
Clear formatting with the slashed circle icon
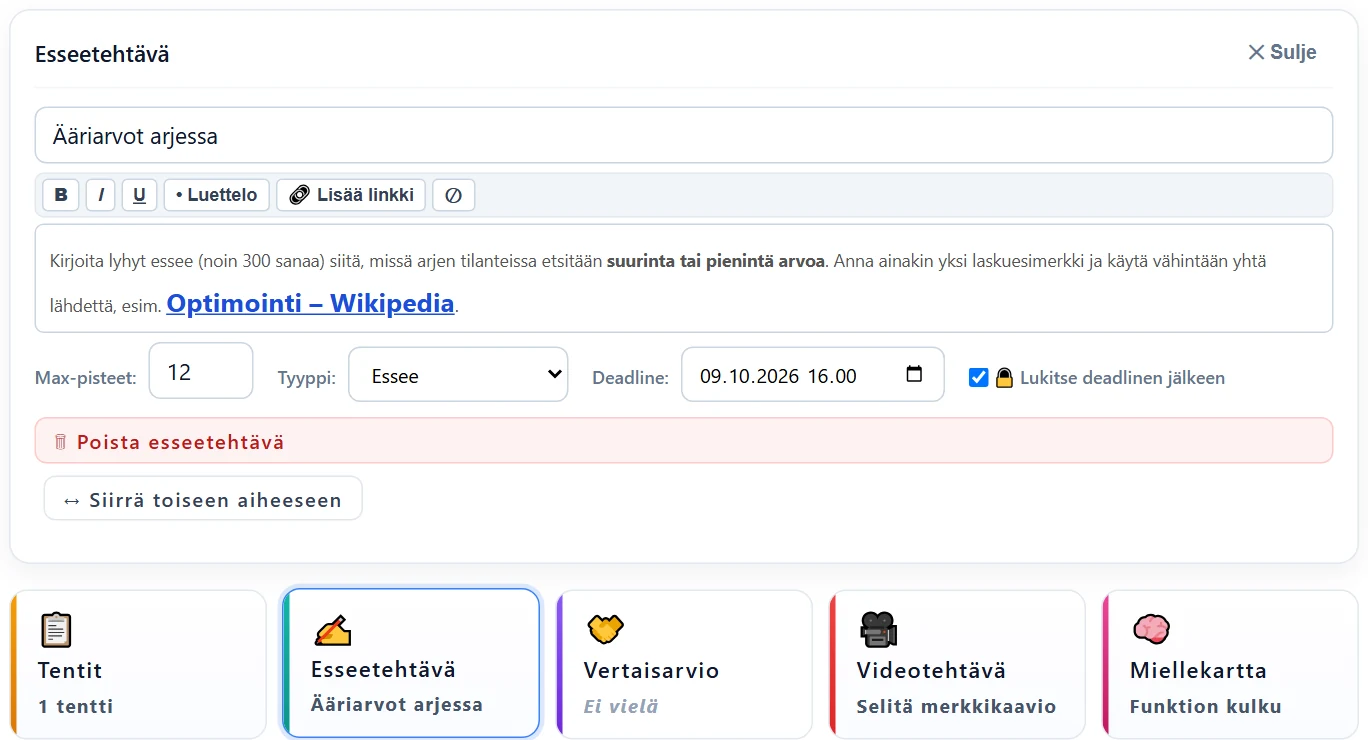click(x=454, y=195)
